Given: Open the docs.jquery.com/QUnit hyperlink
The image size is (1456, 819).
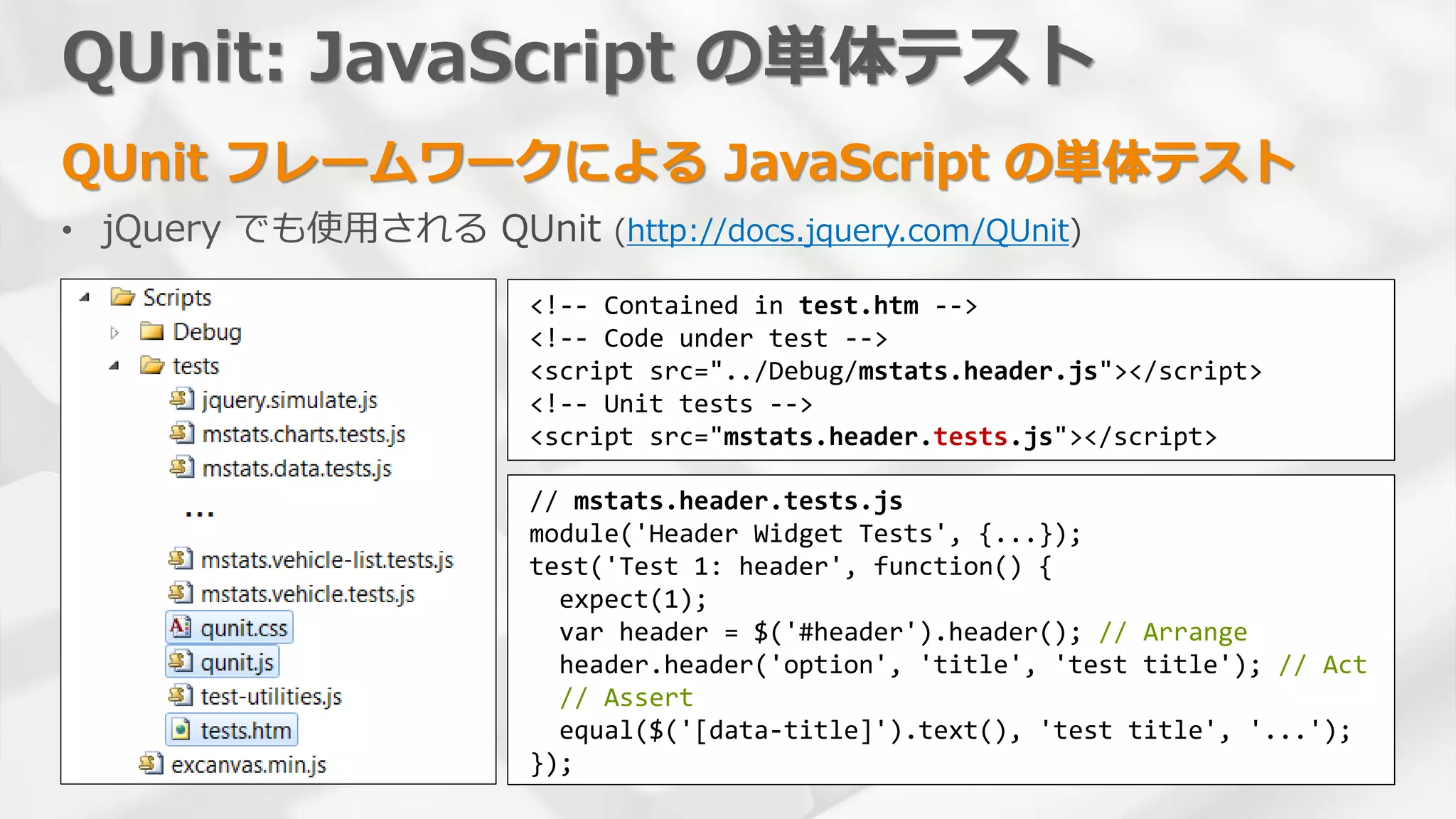Looking at the screenshot, I should tap(847, 231).
